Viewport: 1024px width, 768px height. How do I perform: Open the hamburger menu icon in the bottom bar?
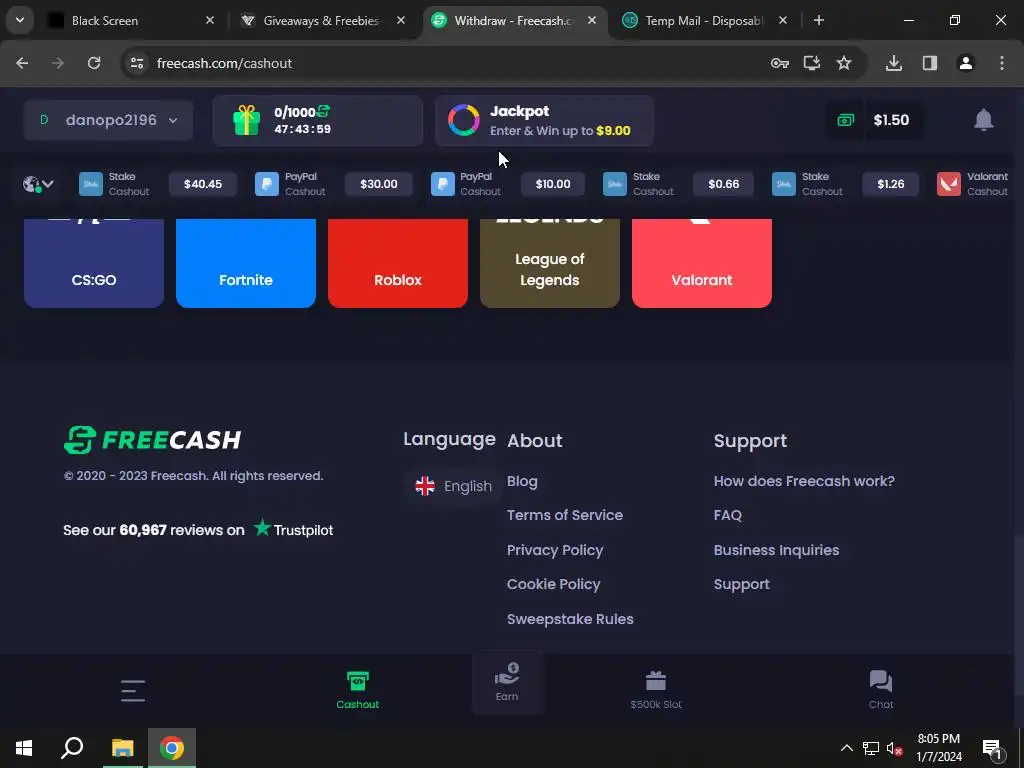pos(133,690)
